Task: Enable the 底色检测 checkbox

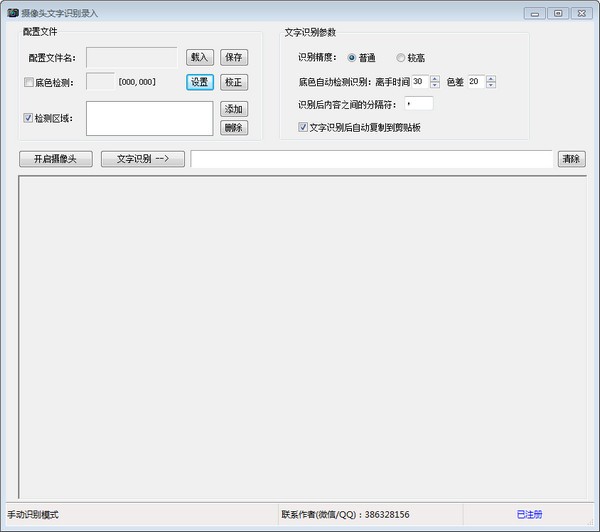Action: 28,82
